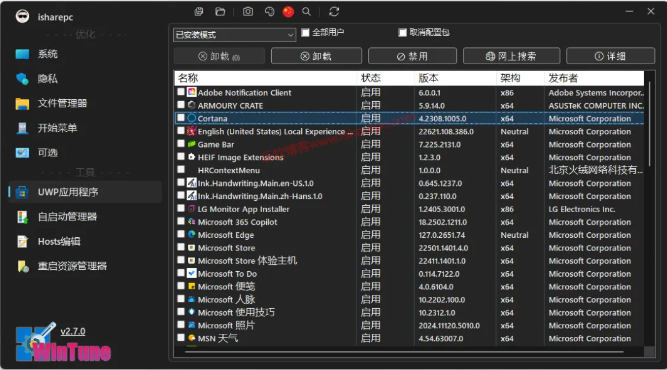Check the Microsoft Edge checkbox

tap(181, 234)
